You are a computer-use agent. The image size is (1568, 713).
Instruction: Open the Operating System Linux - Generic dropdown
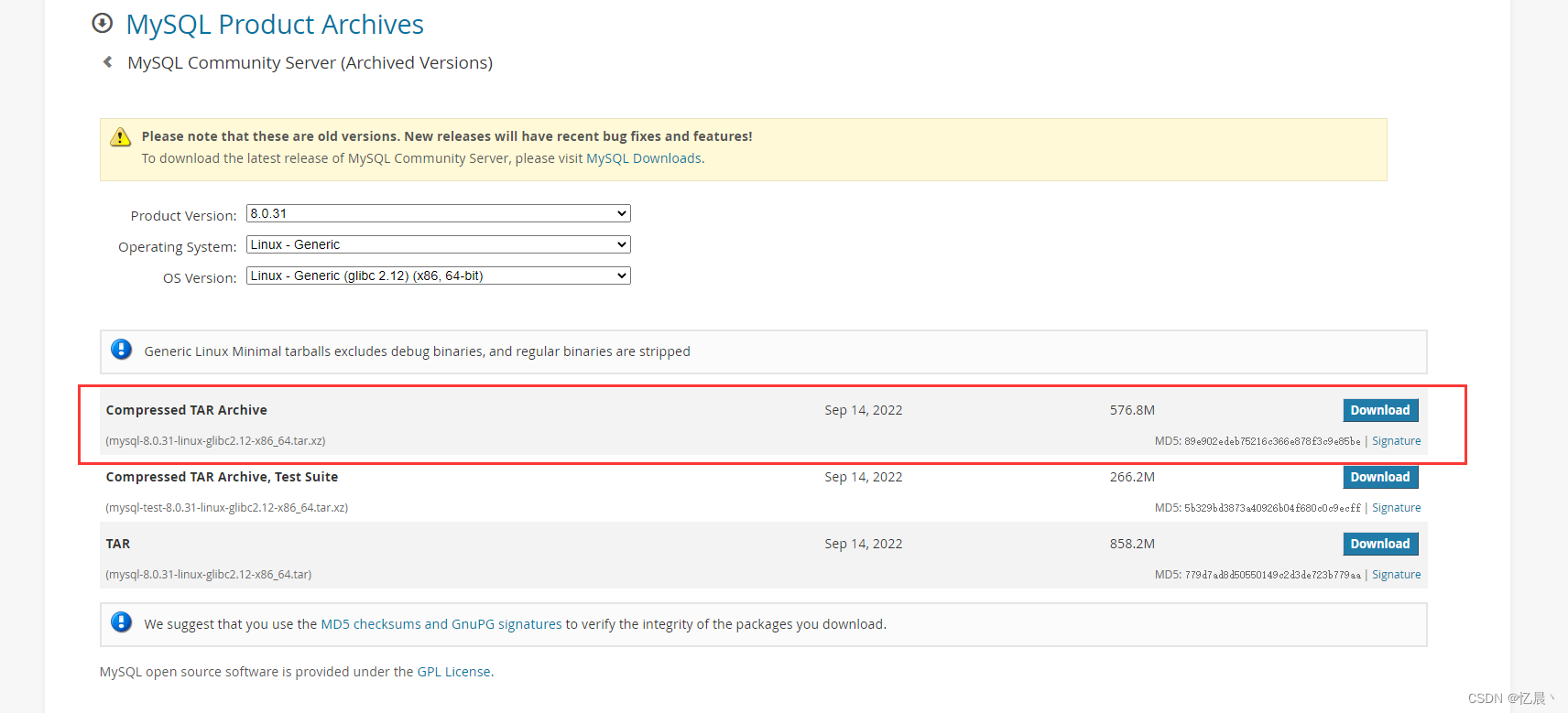[439, 244]
